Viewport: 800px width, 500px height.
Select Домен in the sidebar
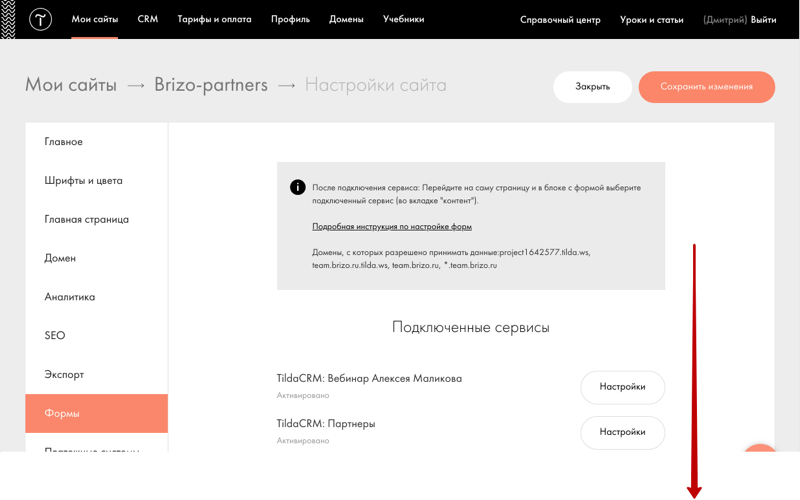pyautogui.click(x=96, y=258)
